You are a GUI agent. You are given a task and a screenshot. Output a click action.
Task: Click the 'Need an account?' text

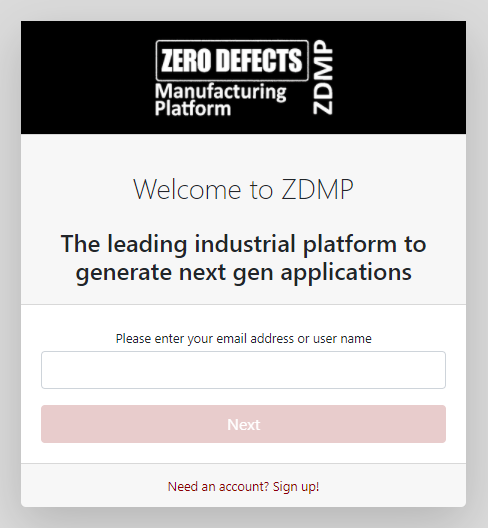(219, 487)
